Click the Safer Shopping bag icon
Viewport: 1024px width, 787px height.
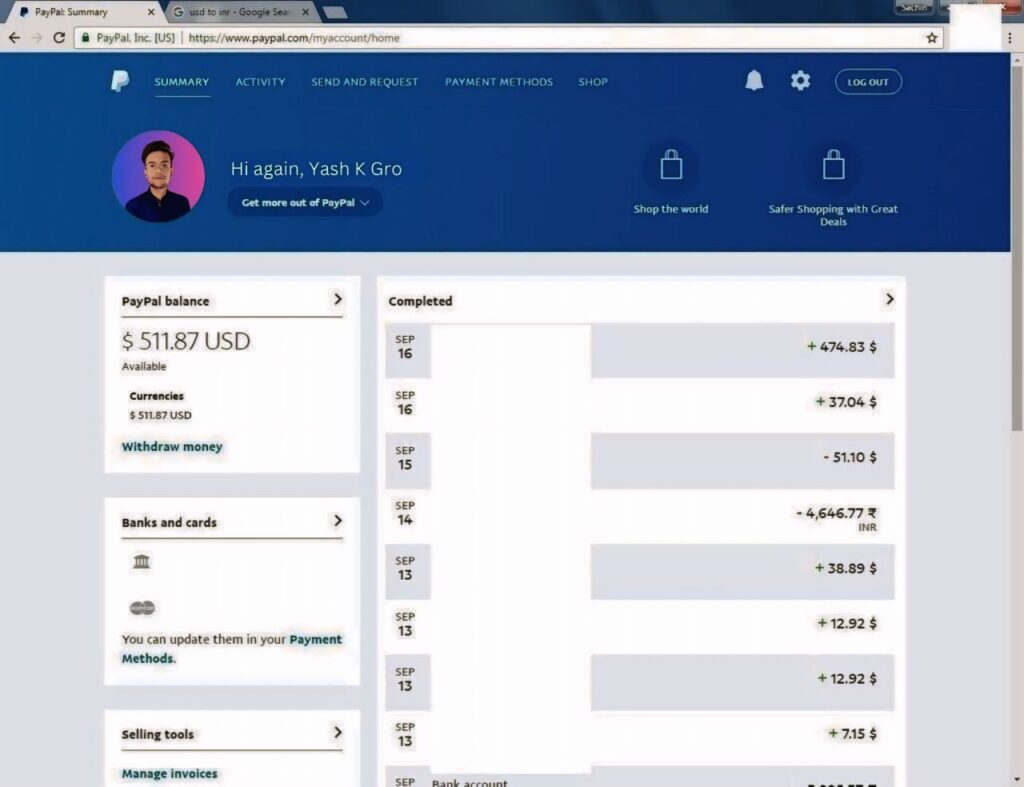(x=833, y=165)
